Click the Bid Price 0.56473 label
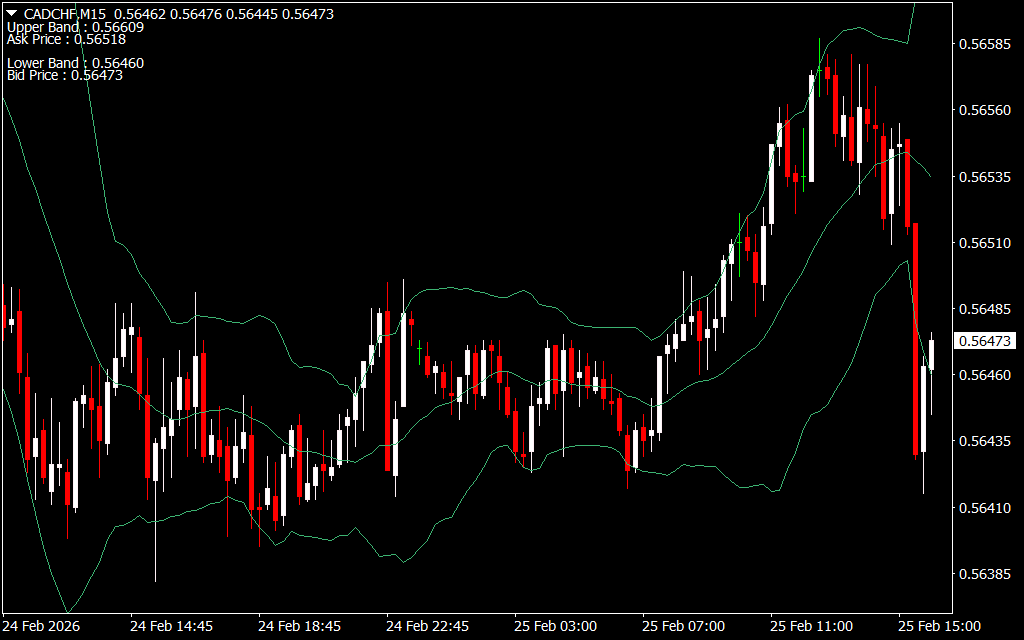1024x640 pixels. 64,75
